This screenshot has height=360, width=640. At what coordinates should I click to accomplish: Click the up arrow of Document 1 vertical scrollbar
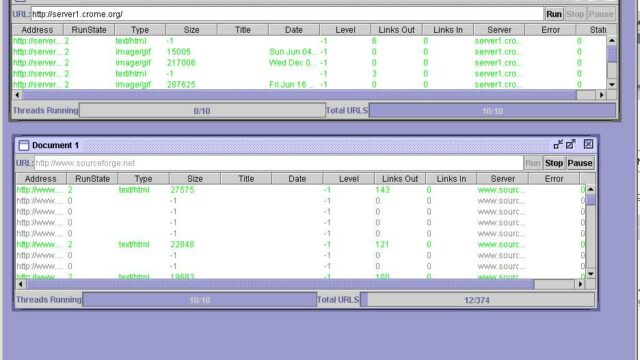pos(591,189)
